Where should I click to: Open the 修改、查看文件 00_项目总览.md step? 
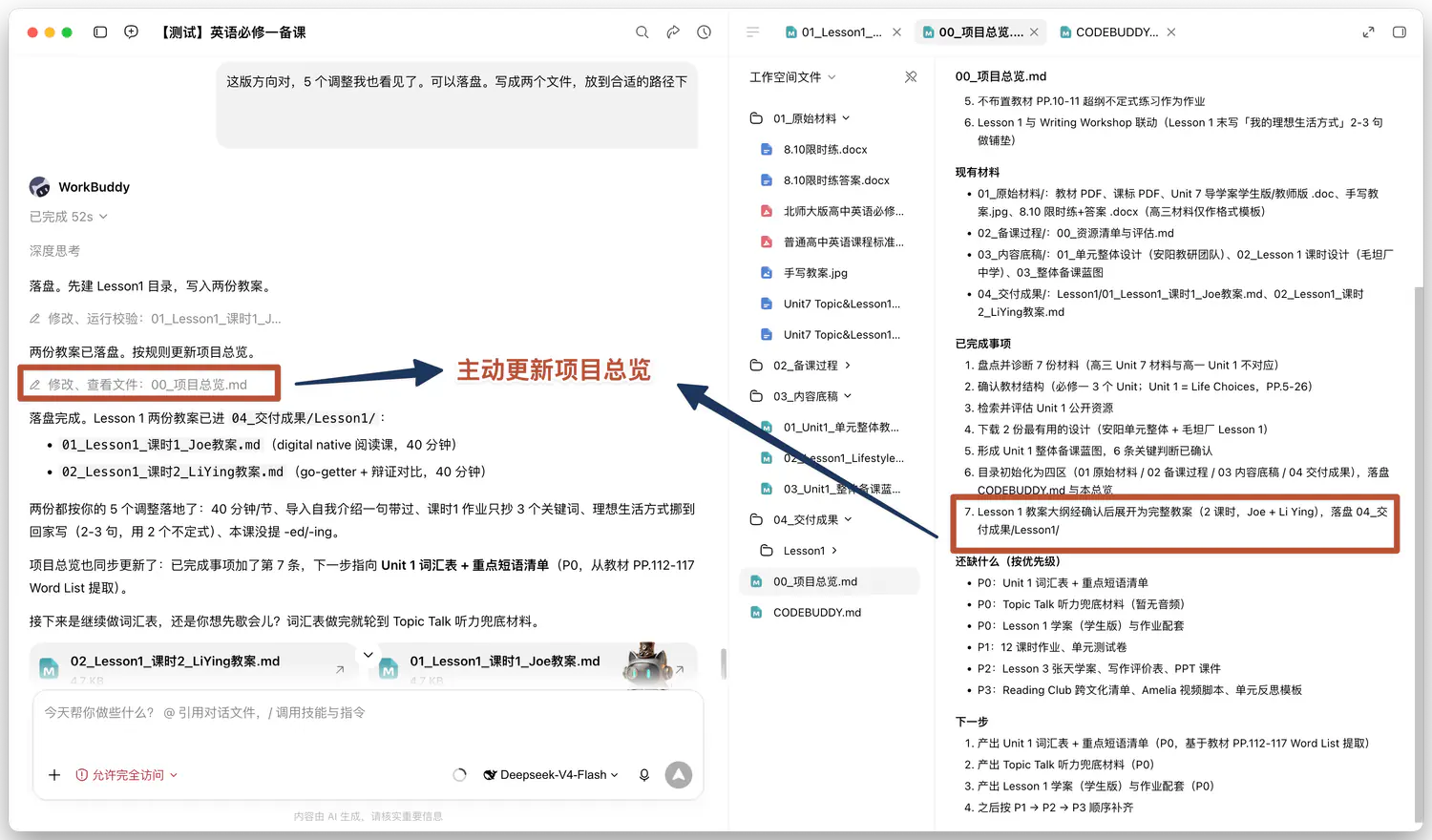pos(138,385)
